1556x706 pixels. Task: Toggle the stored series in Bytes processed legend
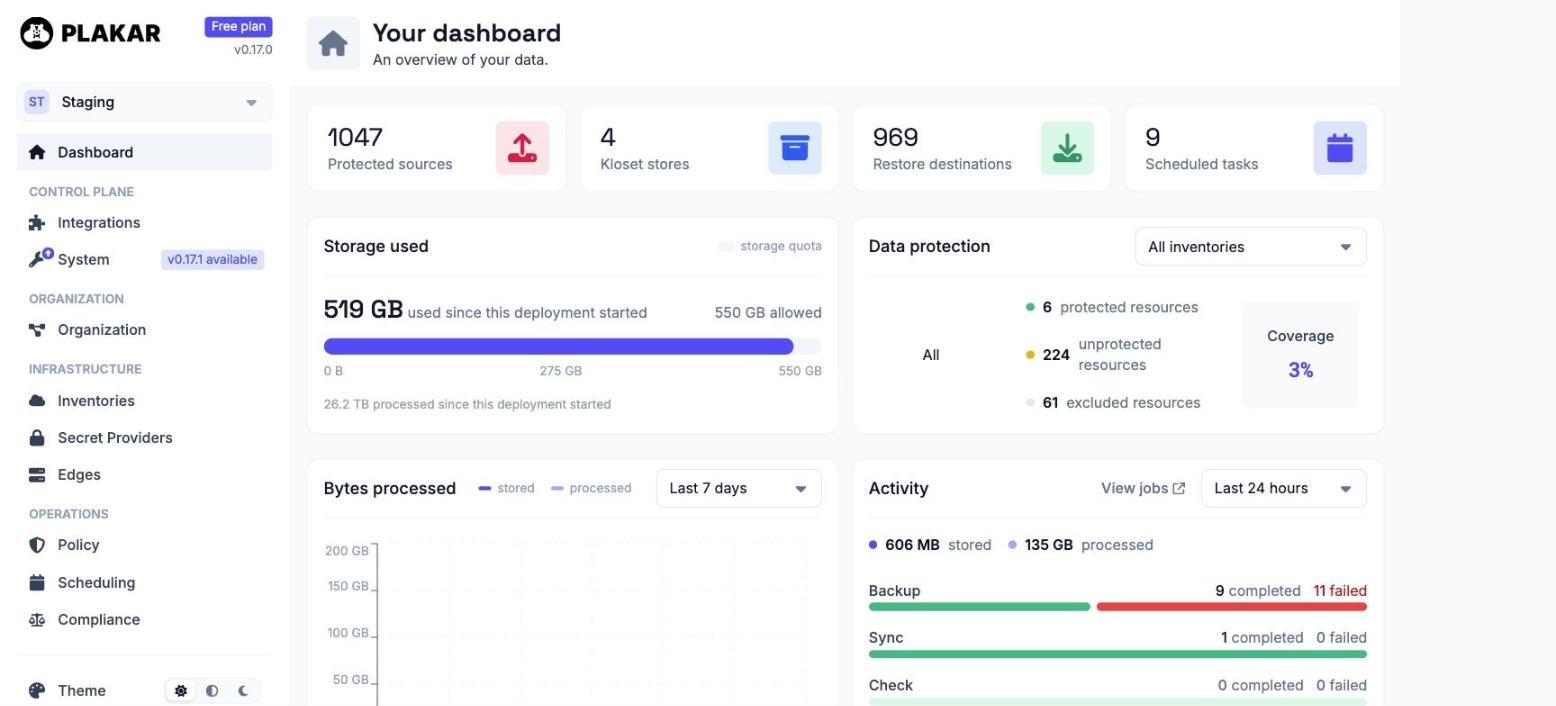pos(506,488)
